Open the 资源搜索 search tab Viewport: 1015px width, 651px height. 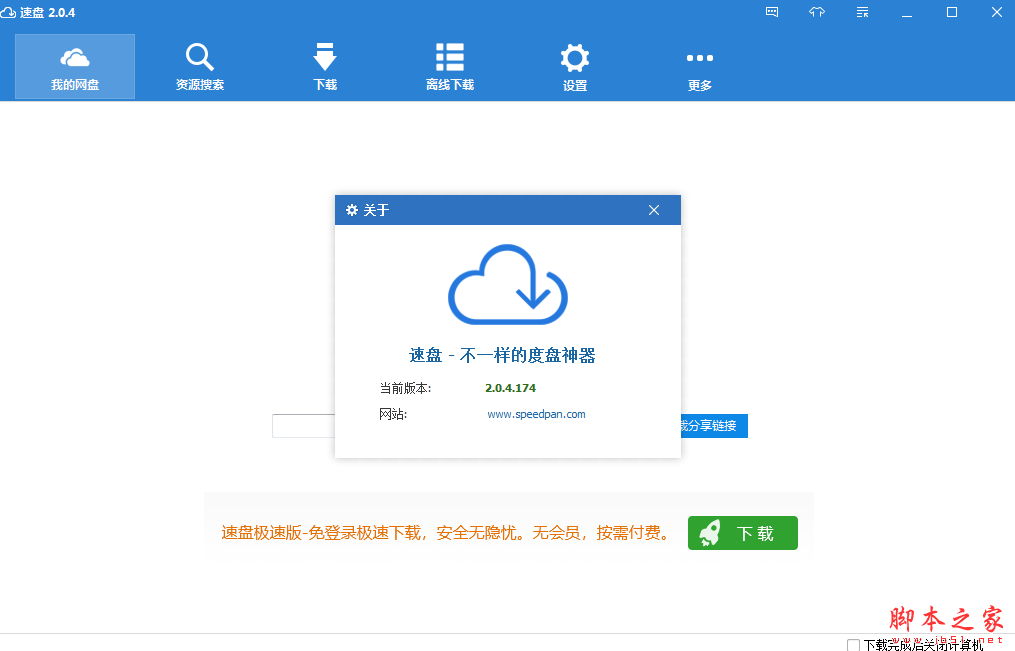click(199, 67)
